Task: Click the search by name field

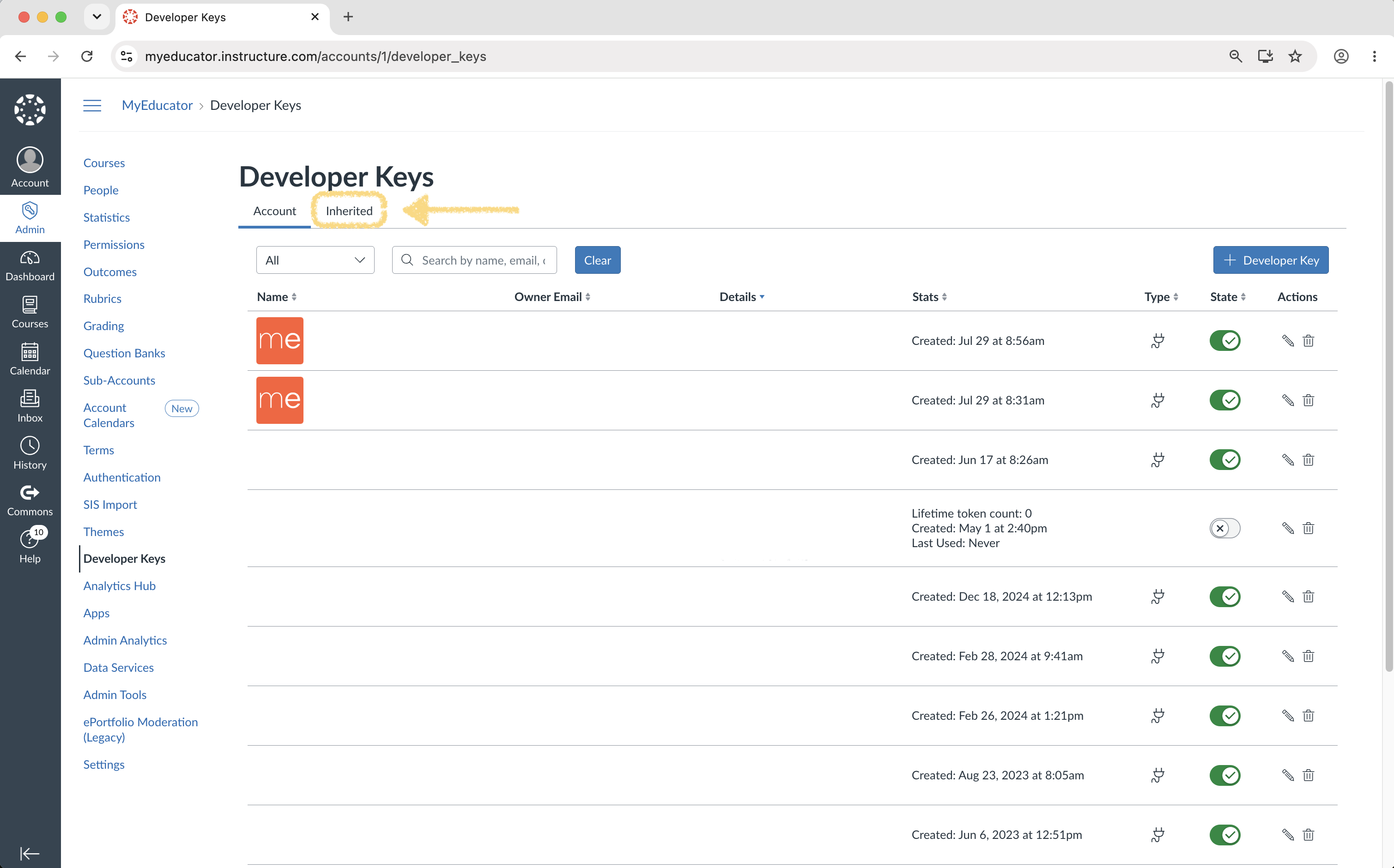Action: (474, 260)
